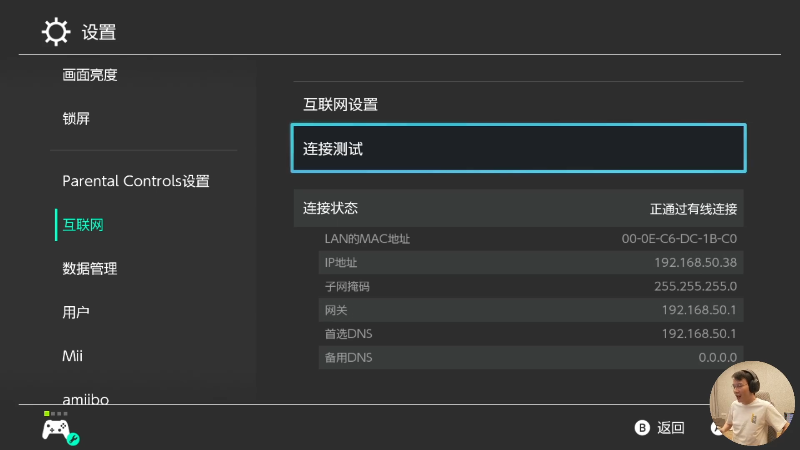Click the B button icon for 返回
Image resolution: width=800 pixels, height=450 pixels.
coord(642,428)
